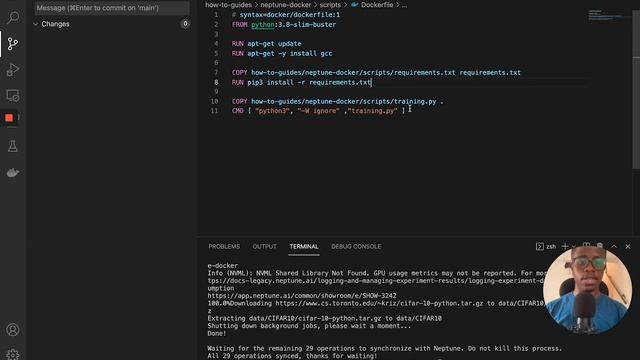Select the TERMINAL tab
The image size is (640, 360).
click(304, 247)
